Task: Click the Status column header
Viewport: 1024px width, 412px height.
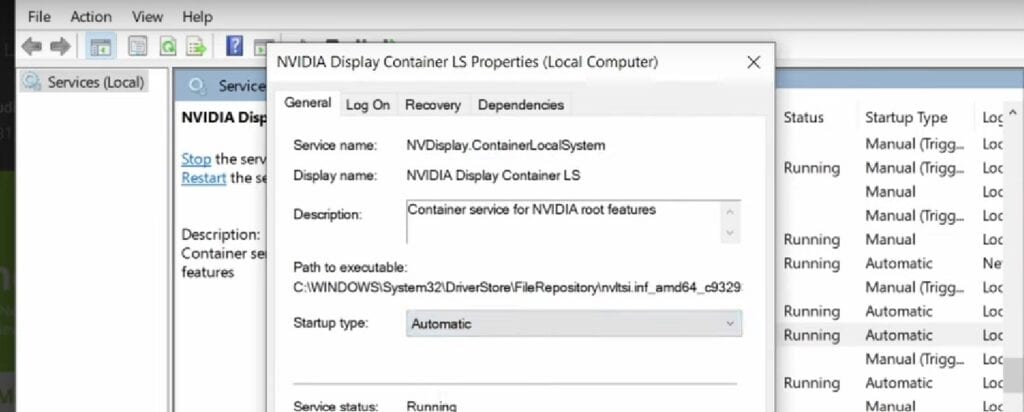Action: 803,118
